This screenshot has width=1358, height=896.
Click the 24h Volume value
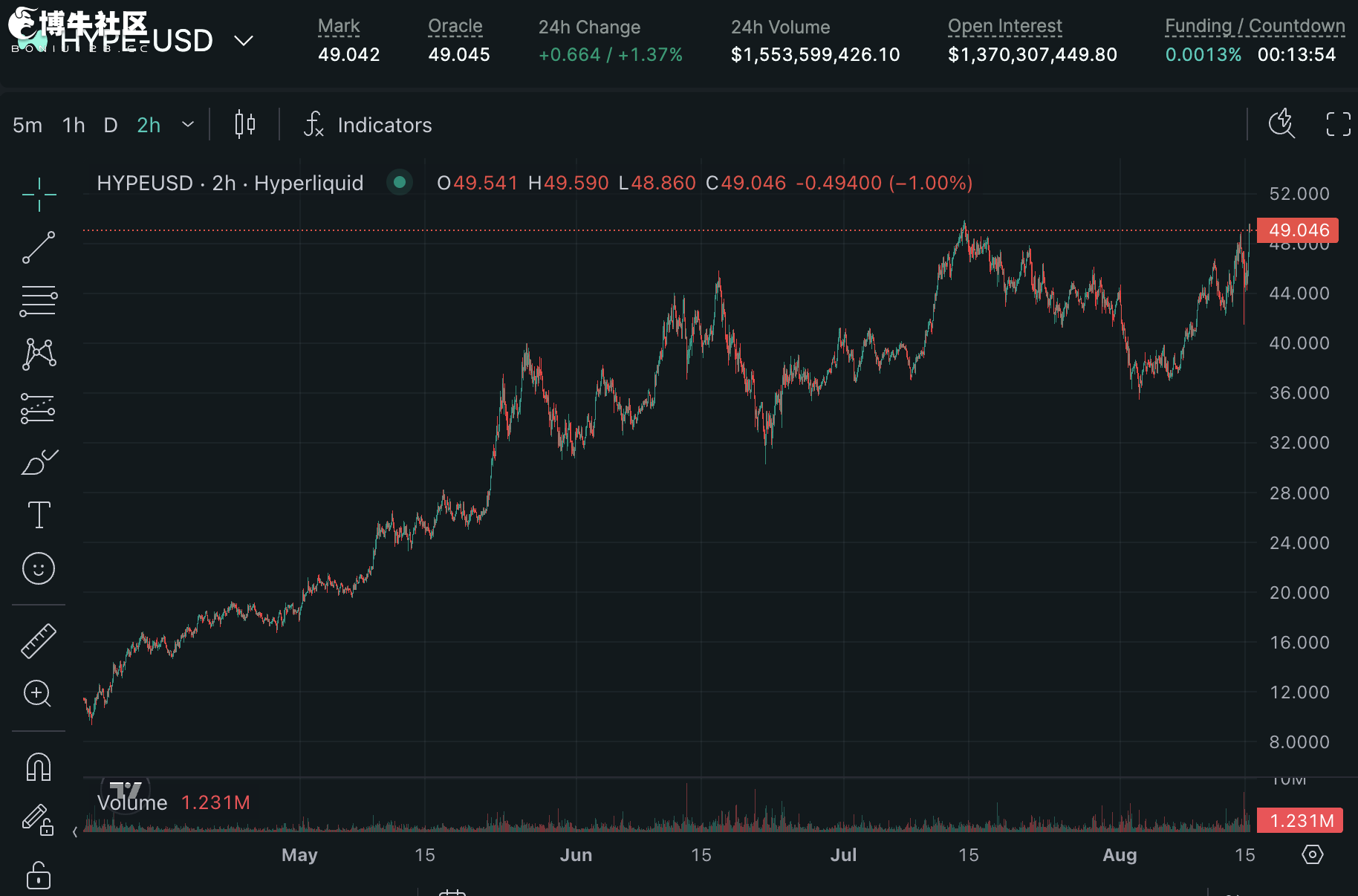[x=815, y=54]
